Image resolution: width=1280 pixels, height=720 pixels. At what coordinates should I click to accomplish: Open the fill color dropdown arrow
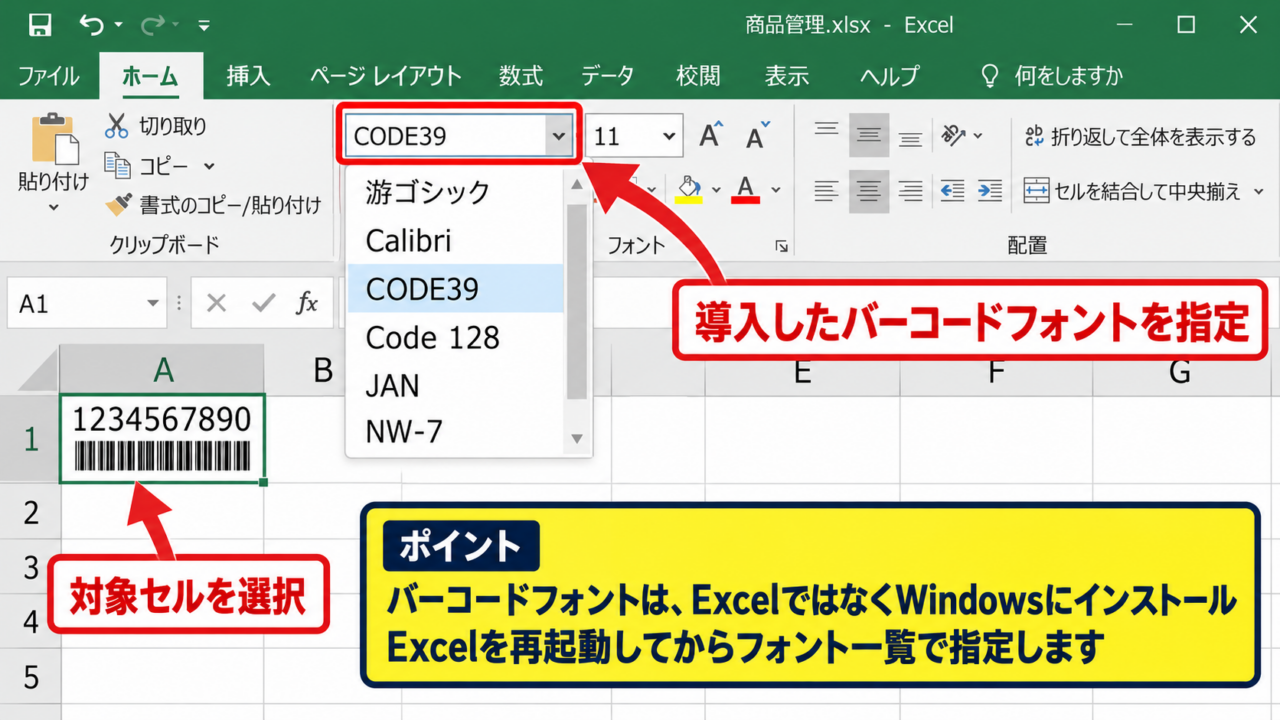pyautogui.click(x=717, y=190)
